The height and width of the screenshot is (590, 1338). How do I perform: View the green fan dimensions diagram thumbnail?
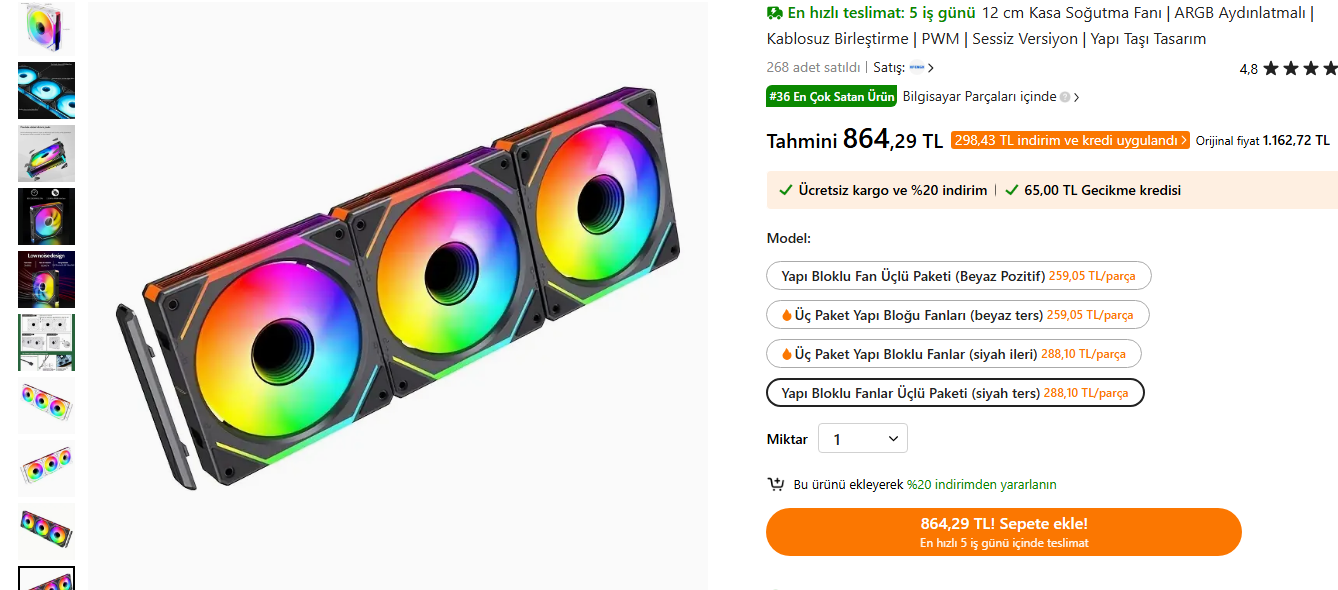tap(46, 342)
